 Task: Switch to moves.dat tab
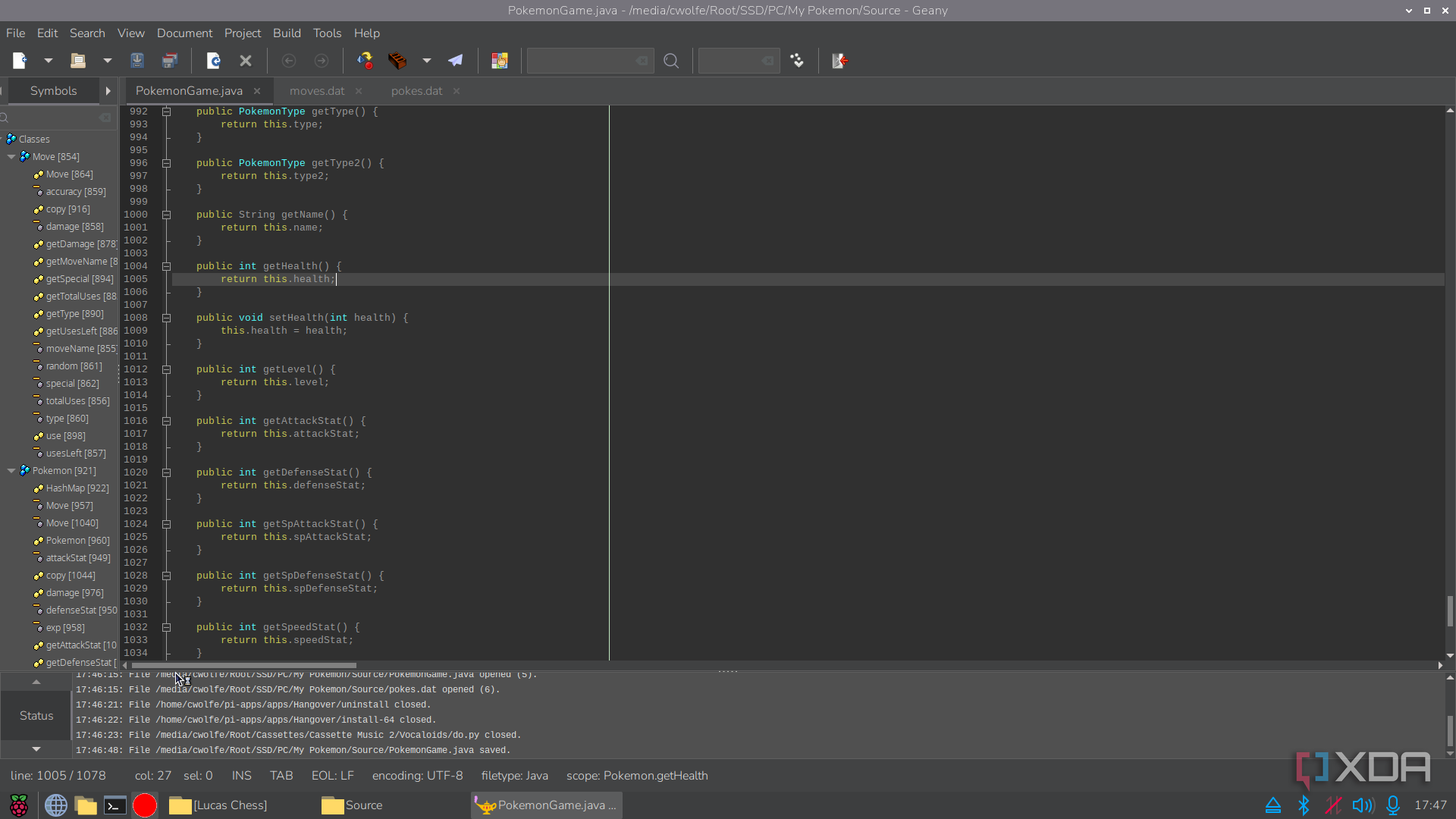(317, 91)
